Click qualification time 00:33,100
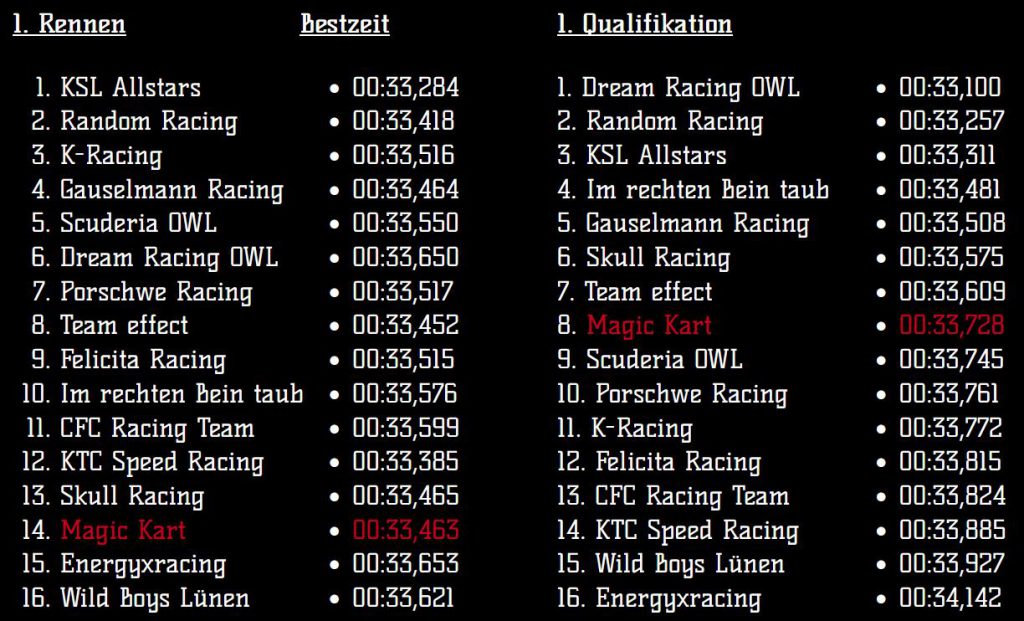This screenshot has width=1024, height=621. click(x=950, y=88)
